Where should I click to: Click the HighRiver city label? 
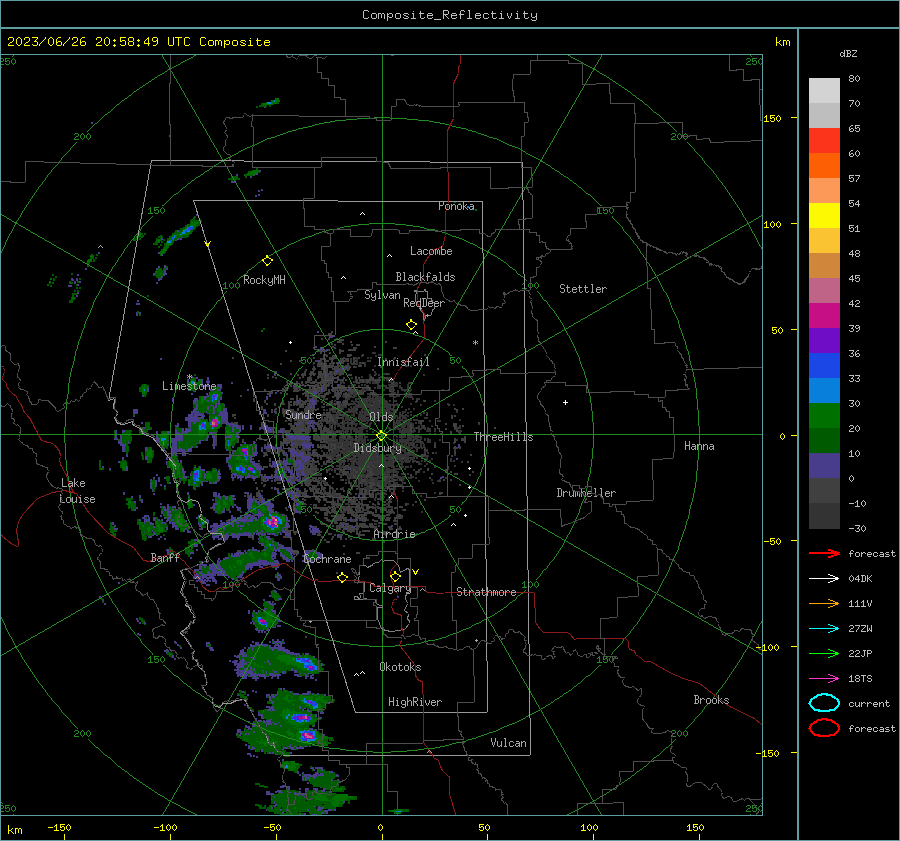coord(415,702)
